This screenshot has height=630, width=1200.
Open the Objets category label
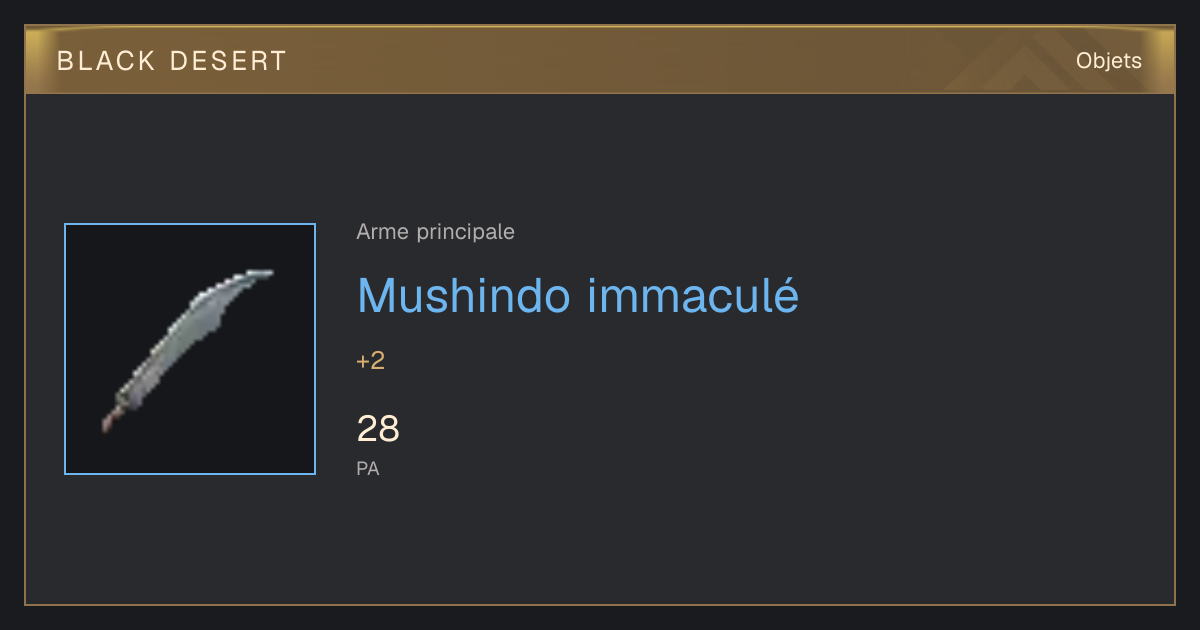(x=1108, y=61)
